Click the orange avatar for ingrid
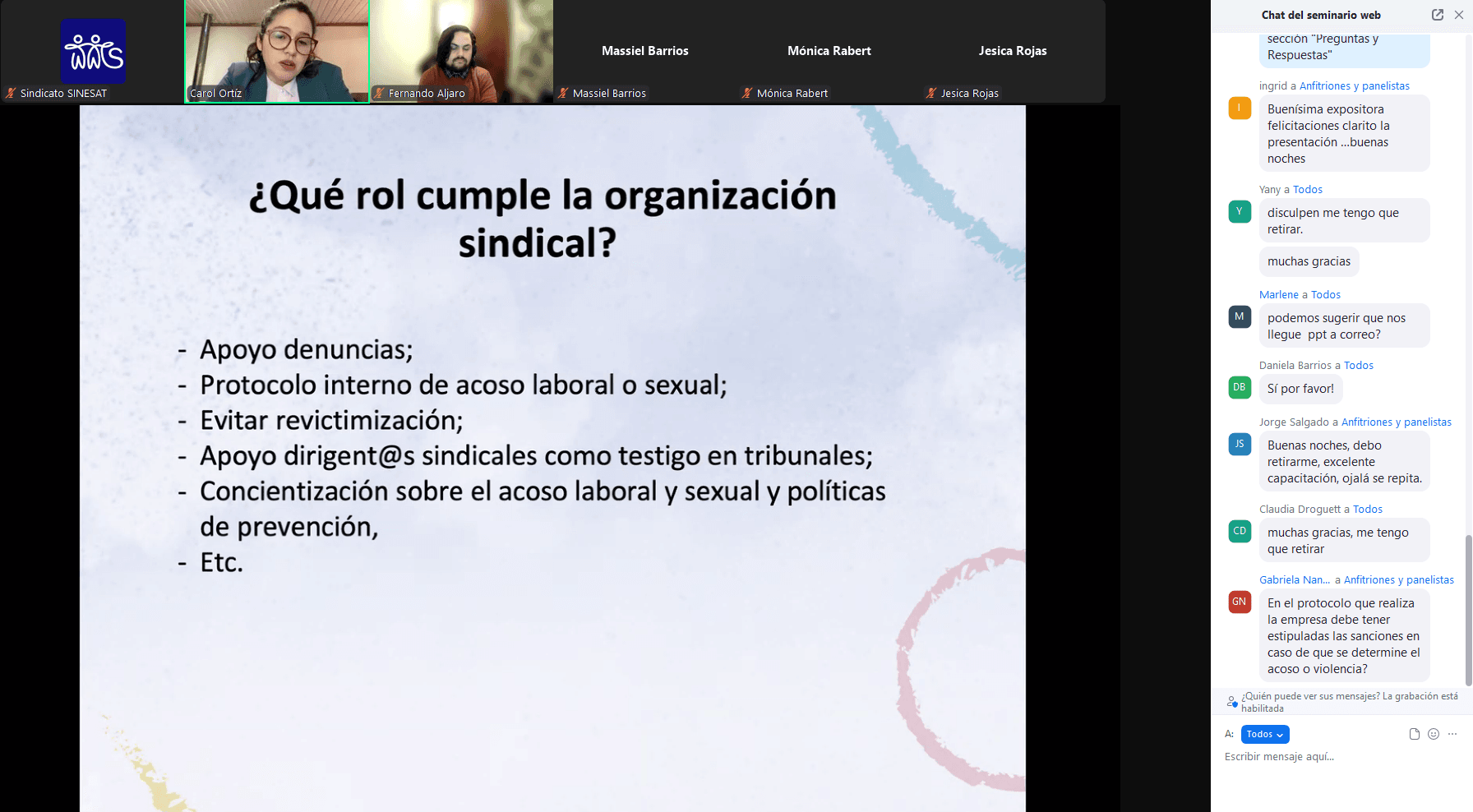Viewport: 1473px width, 812px height. coord(1240,108)
